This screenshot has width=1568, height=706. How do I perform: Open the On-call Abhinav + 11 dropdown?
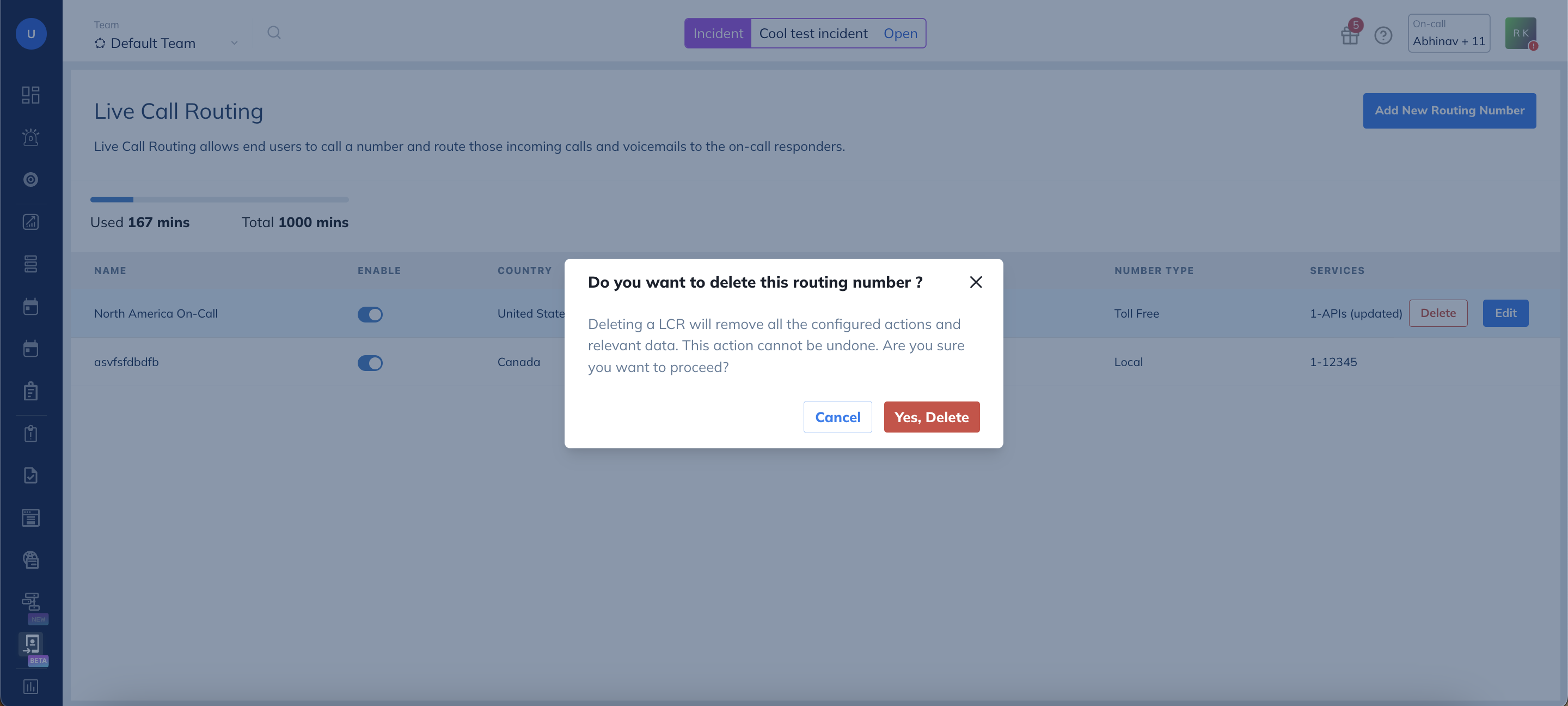pos(1448,34)
